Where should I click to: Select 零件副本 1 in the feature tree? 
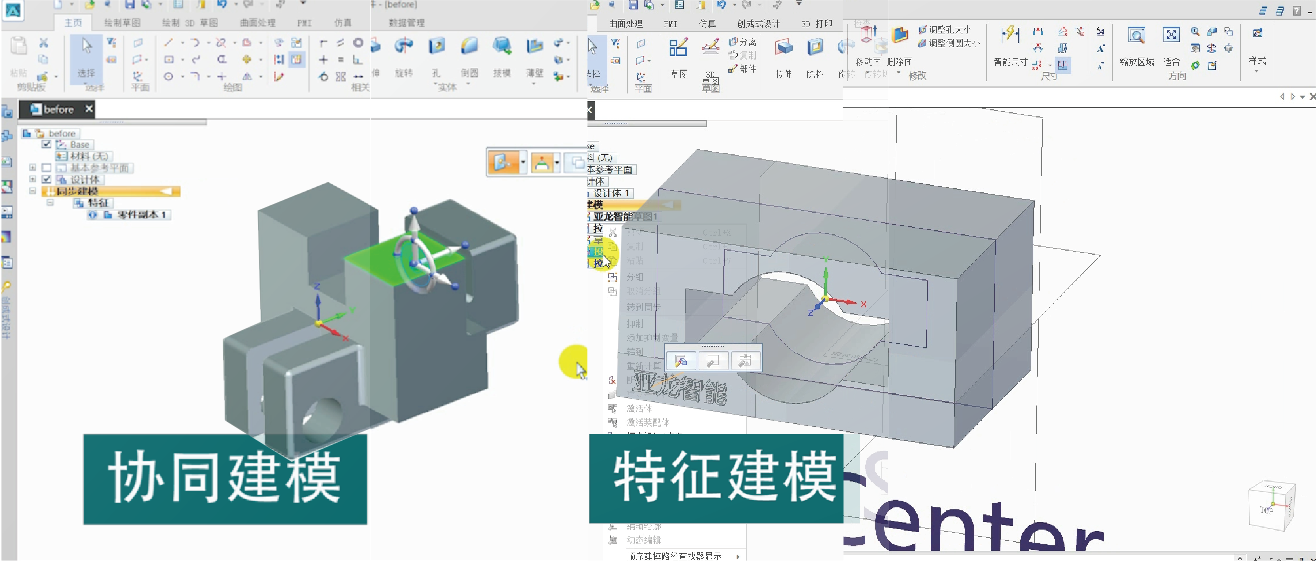coord(142,215)
